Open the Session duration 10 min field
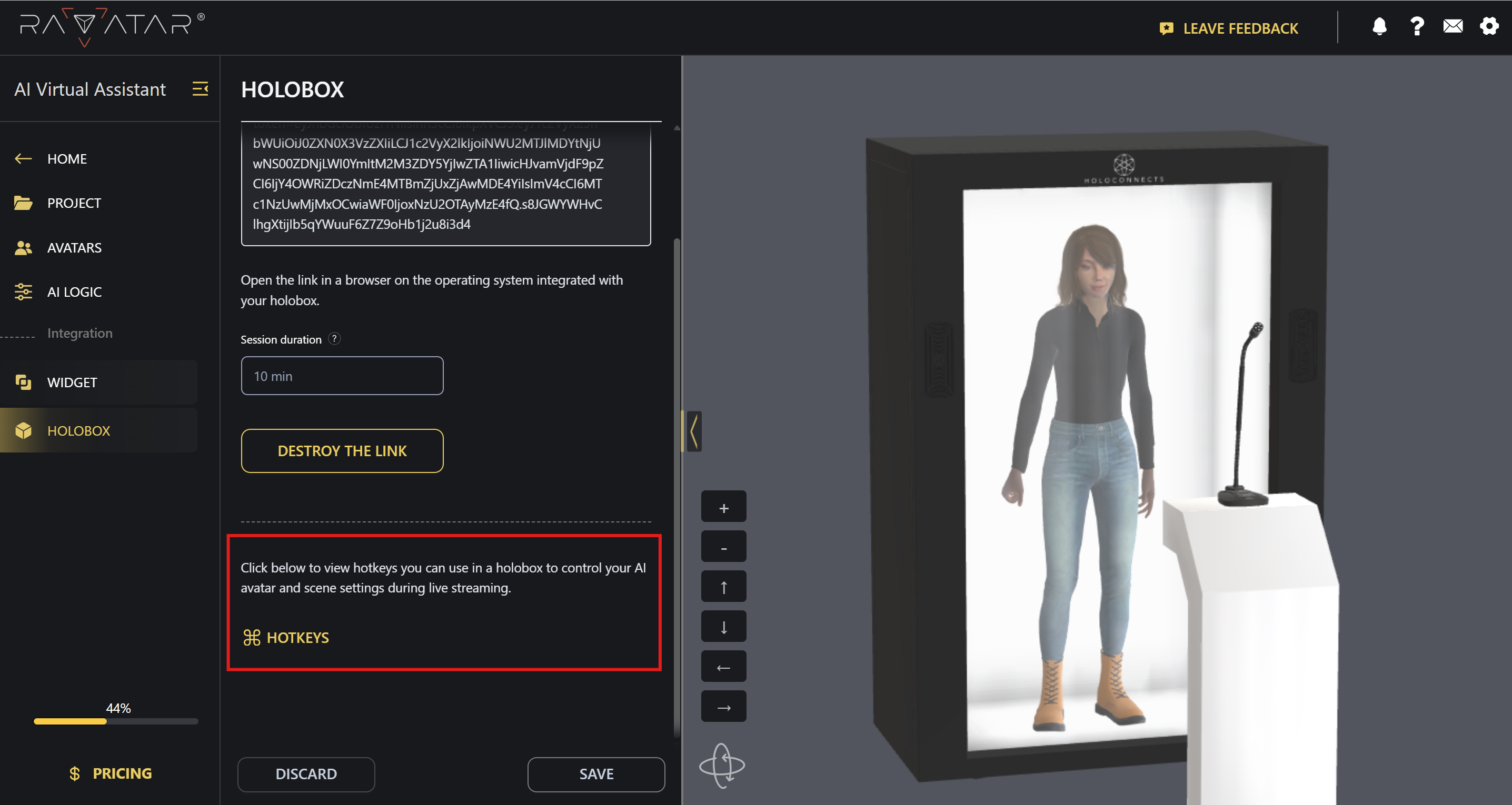The width and height of the screenshot is (1512, 805). point(342,376)
